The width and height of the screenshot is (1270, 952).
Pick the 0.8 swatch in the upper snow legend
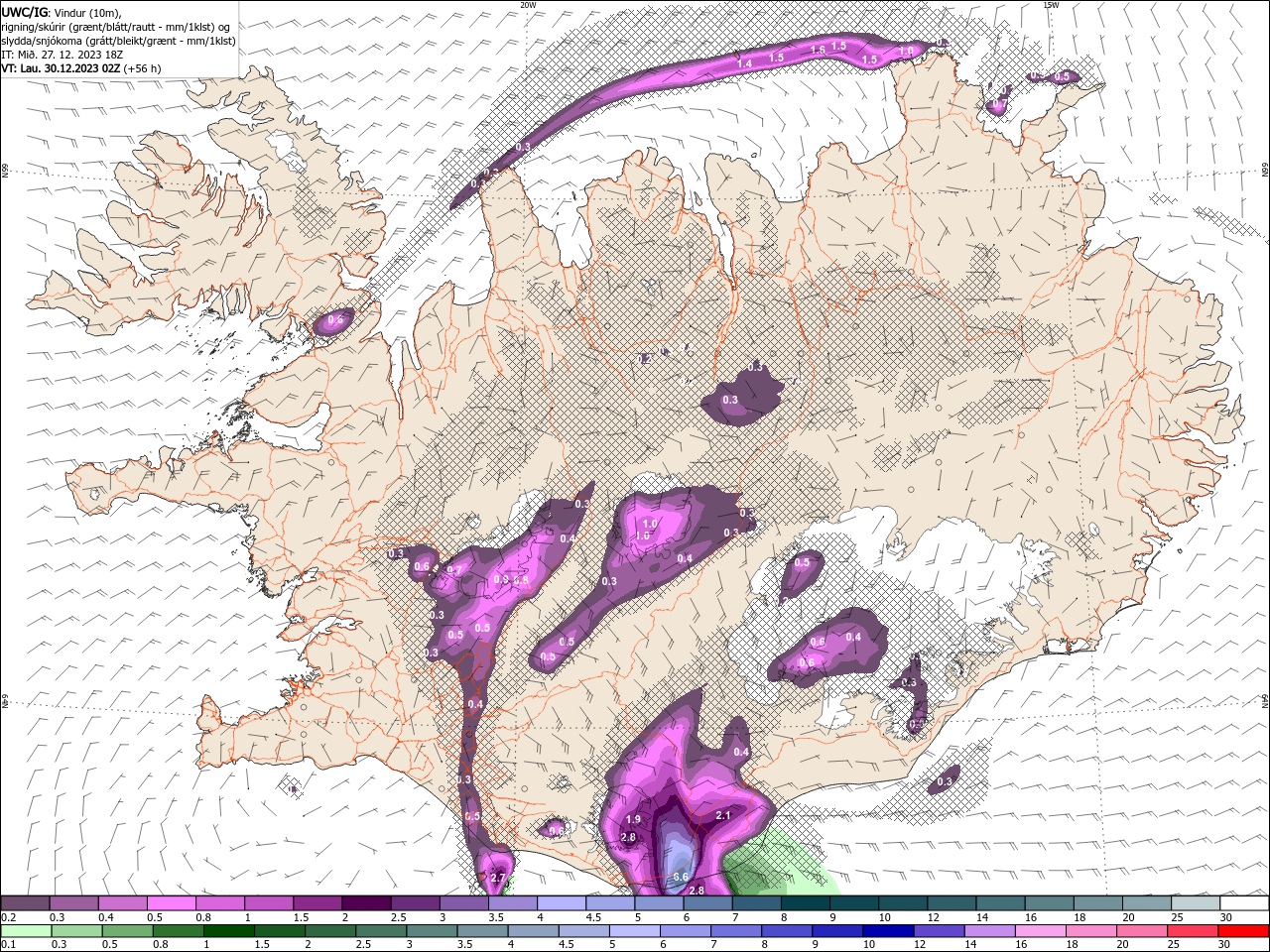pyautogui.click(x=219, y=903)
